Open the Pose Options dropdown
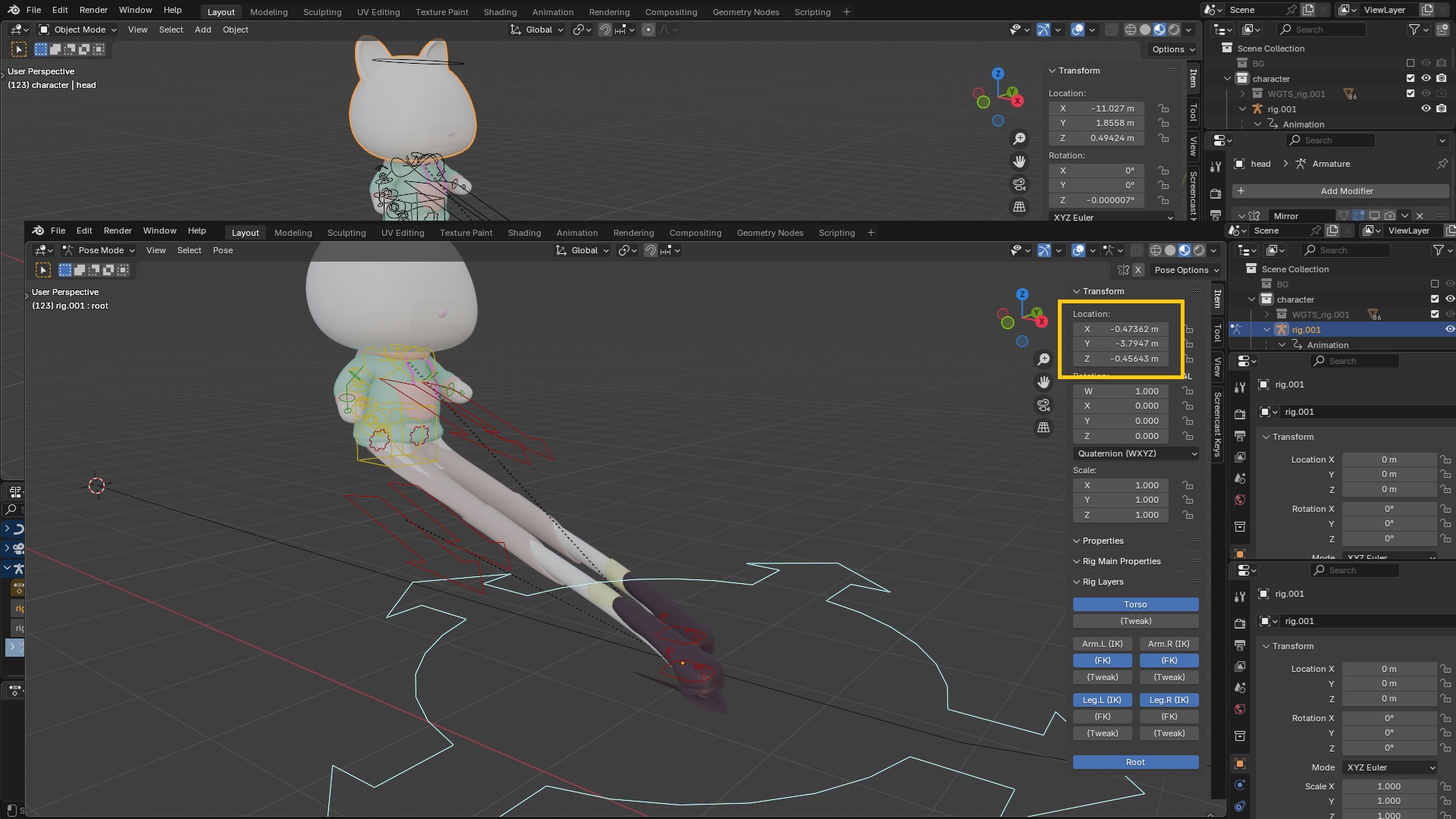The height and width of the screenshot is (819, 1456). click(x=1186, y=270)
